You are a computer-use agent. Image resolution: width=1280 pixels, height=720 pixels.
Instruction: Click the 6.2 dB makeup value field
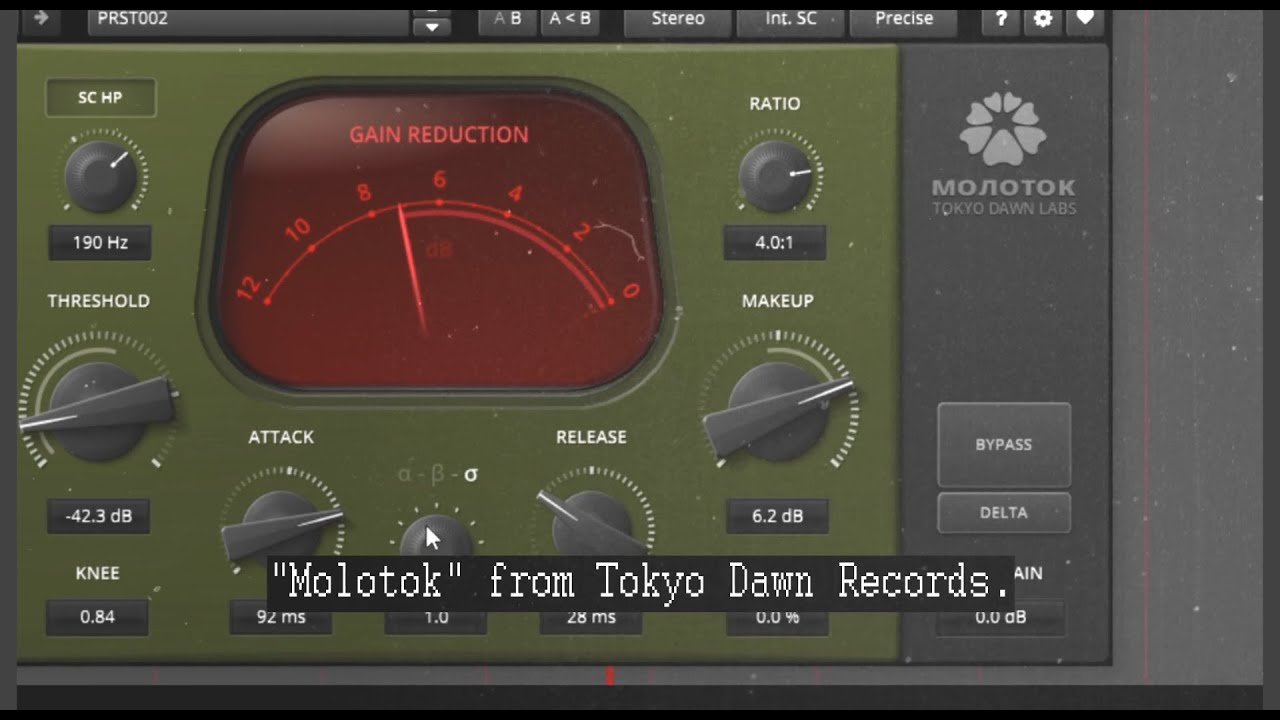pos(777,516)
